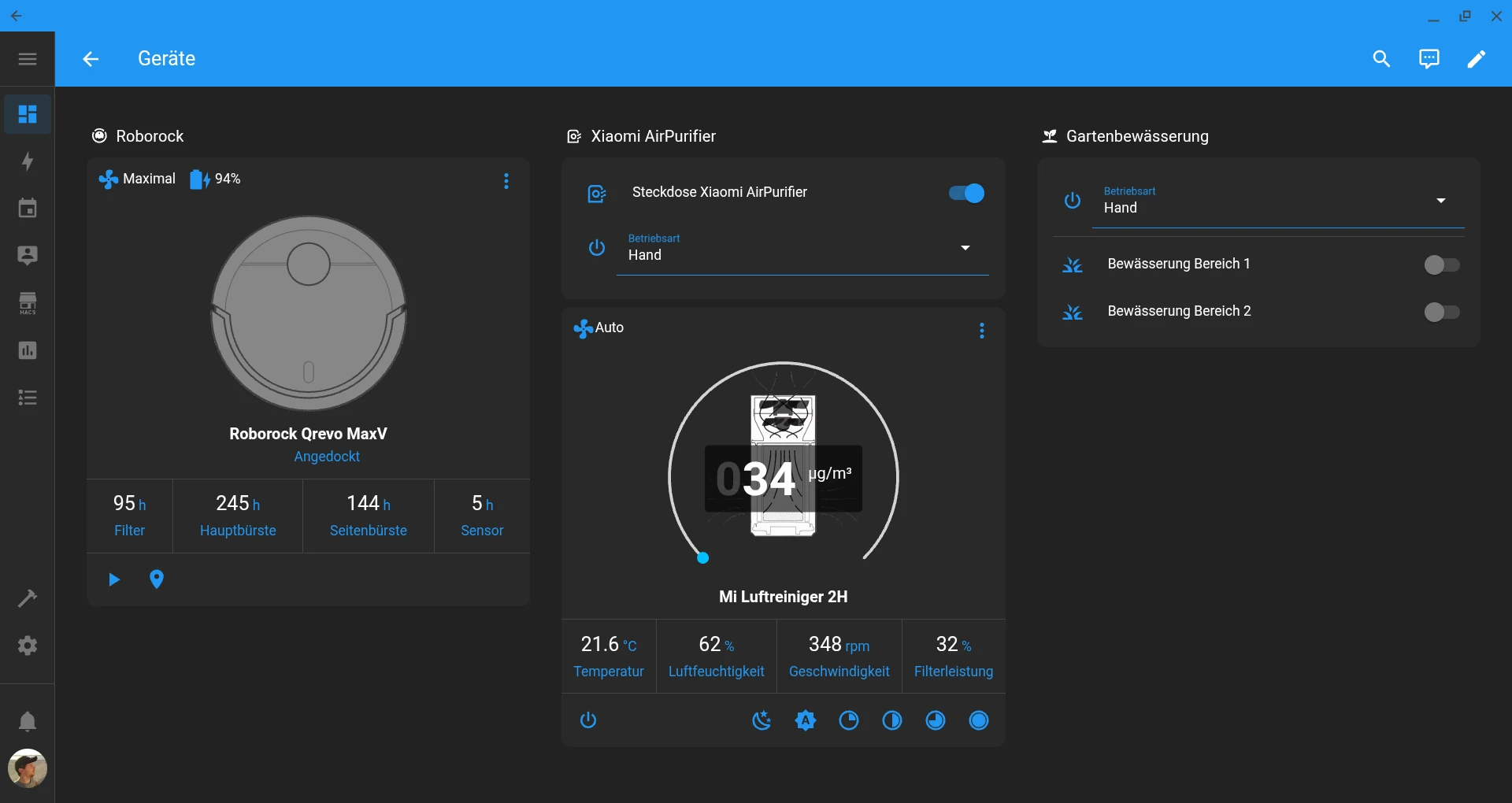Open the user profile avatar
1512x803 pixels.
coord(28,768)
